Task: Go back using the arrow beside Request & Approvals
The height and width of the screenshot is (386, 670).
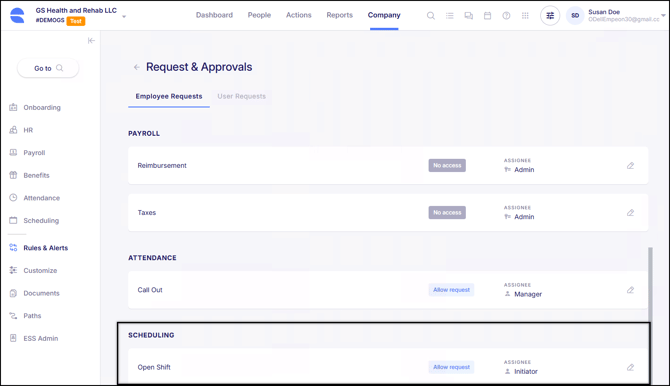Action: (136, 67)
